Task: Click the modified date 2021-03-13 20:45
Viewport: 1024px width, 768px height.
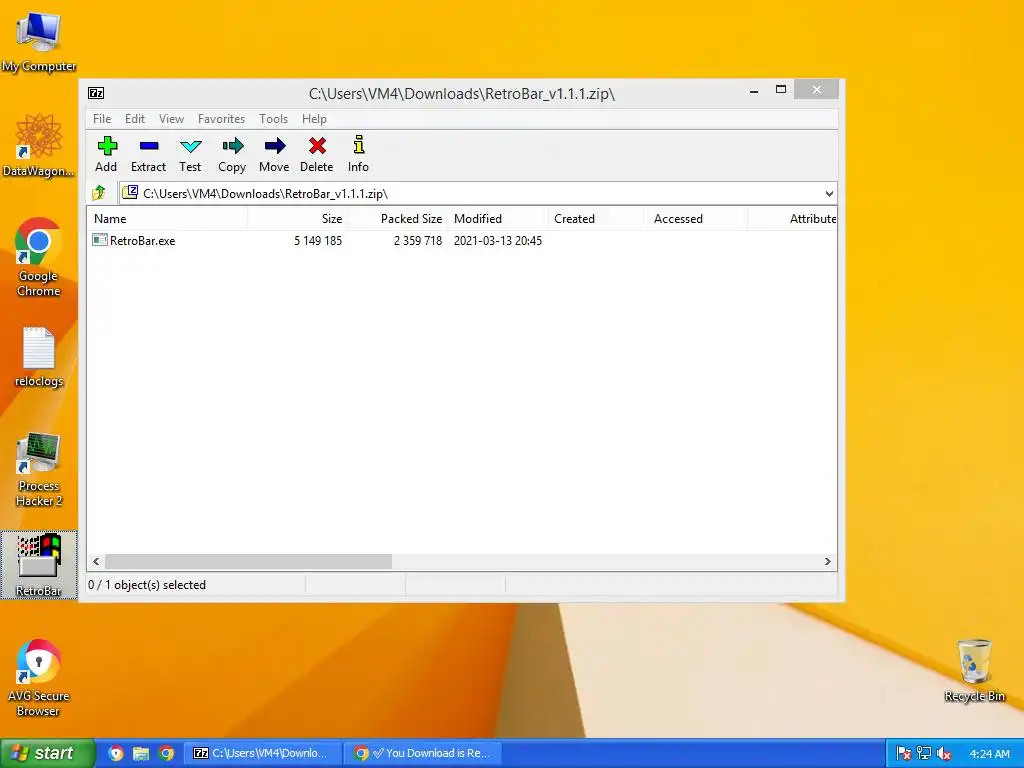Action: tap(498, 240)
